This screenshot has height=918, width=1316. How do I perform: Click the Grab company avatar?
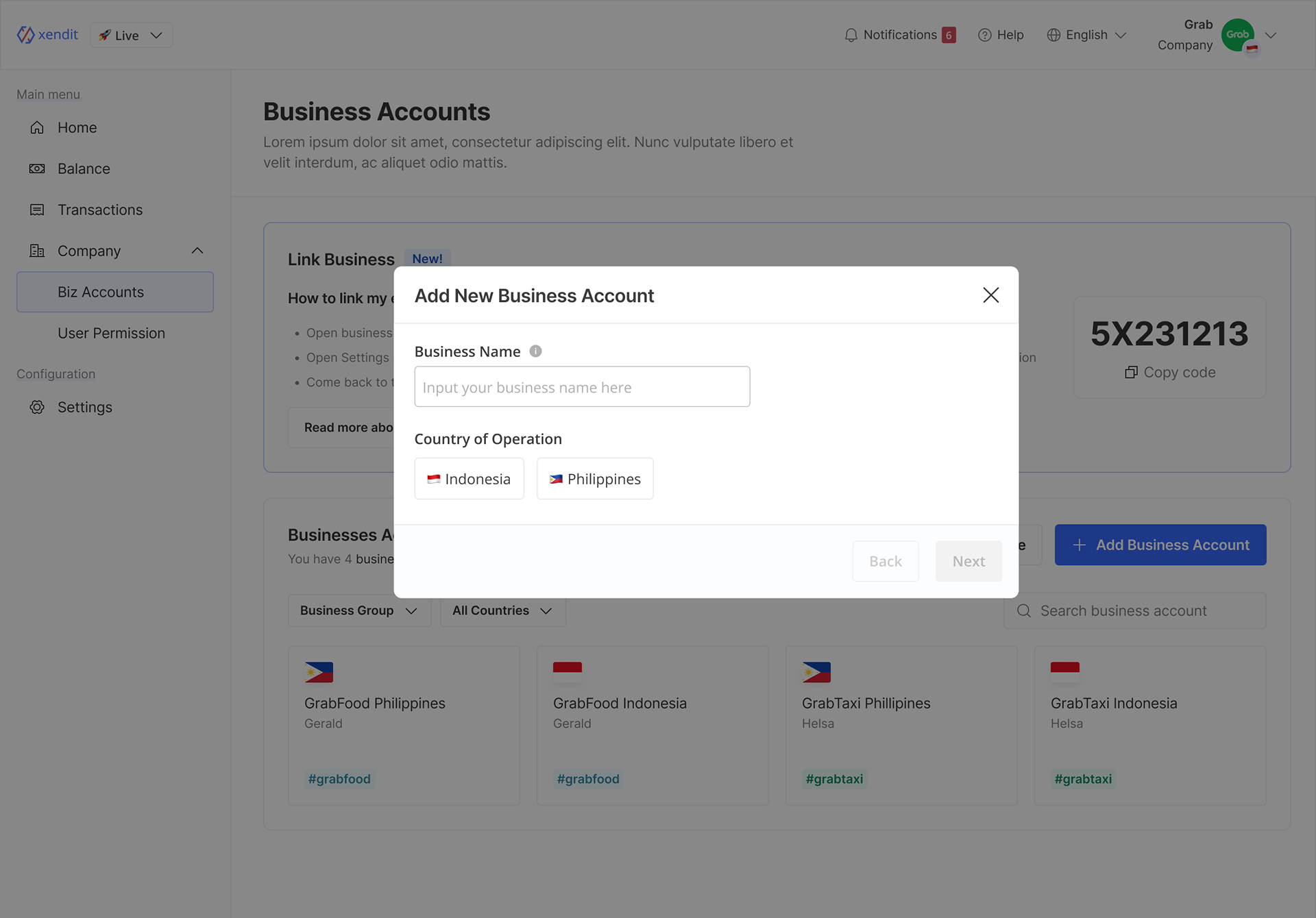(1238, 35)
